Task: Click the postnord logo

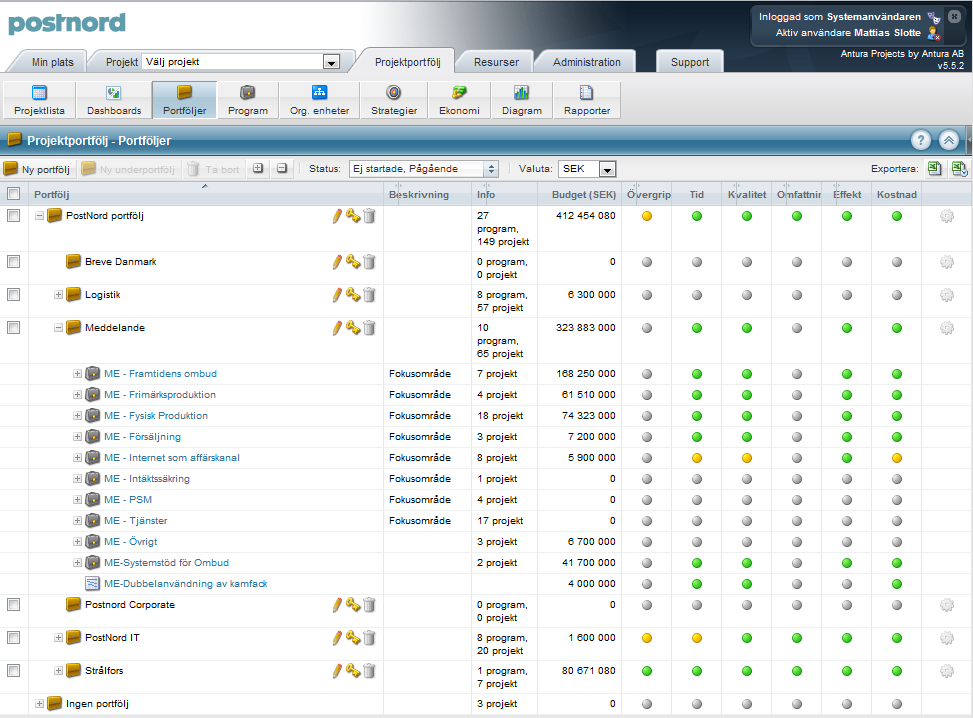Action: 67,24
